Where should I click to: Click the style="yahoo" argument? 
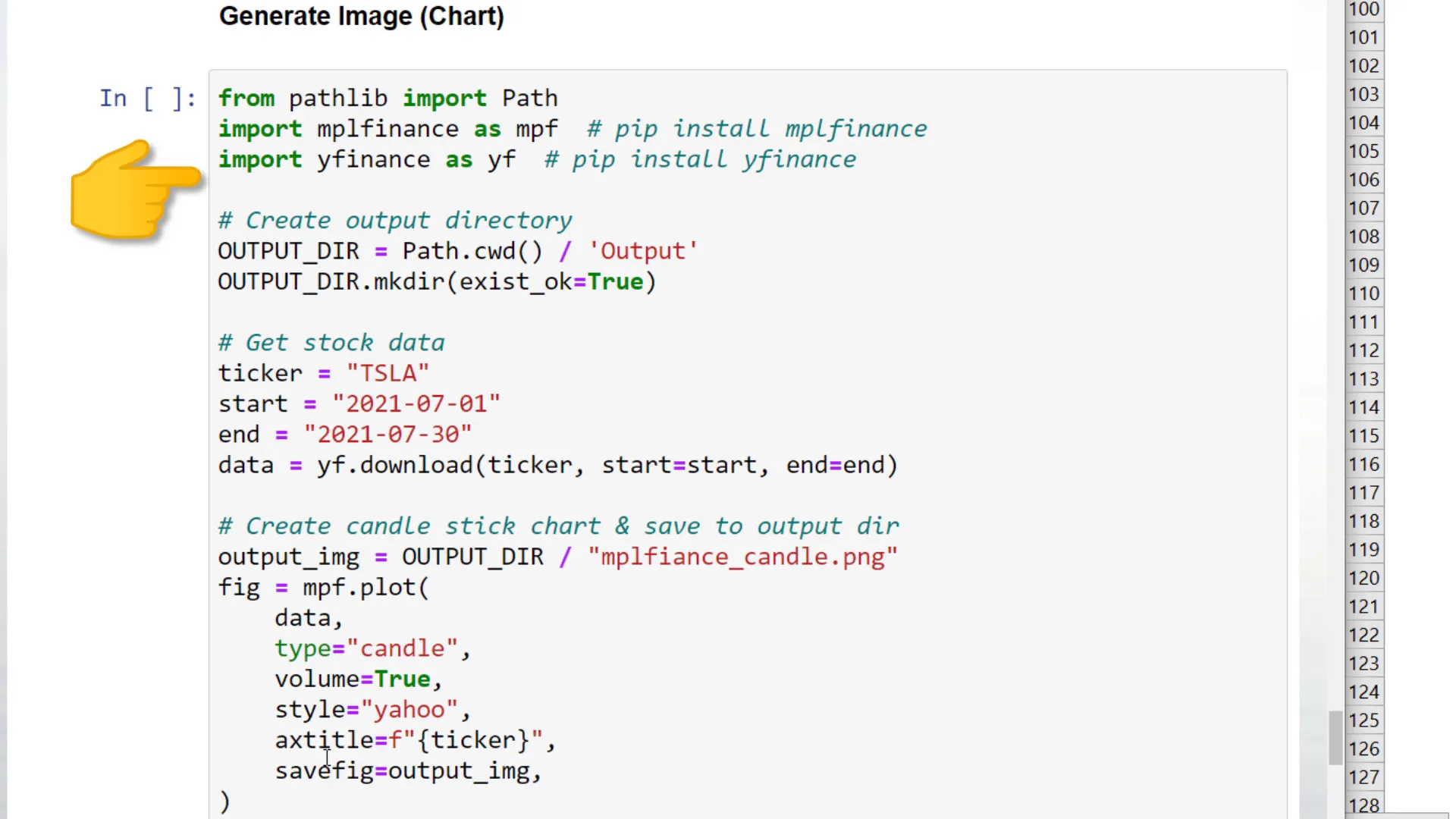[x=372, y=710]
